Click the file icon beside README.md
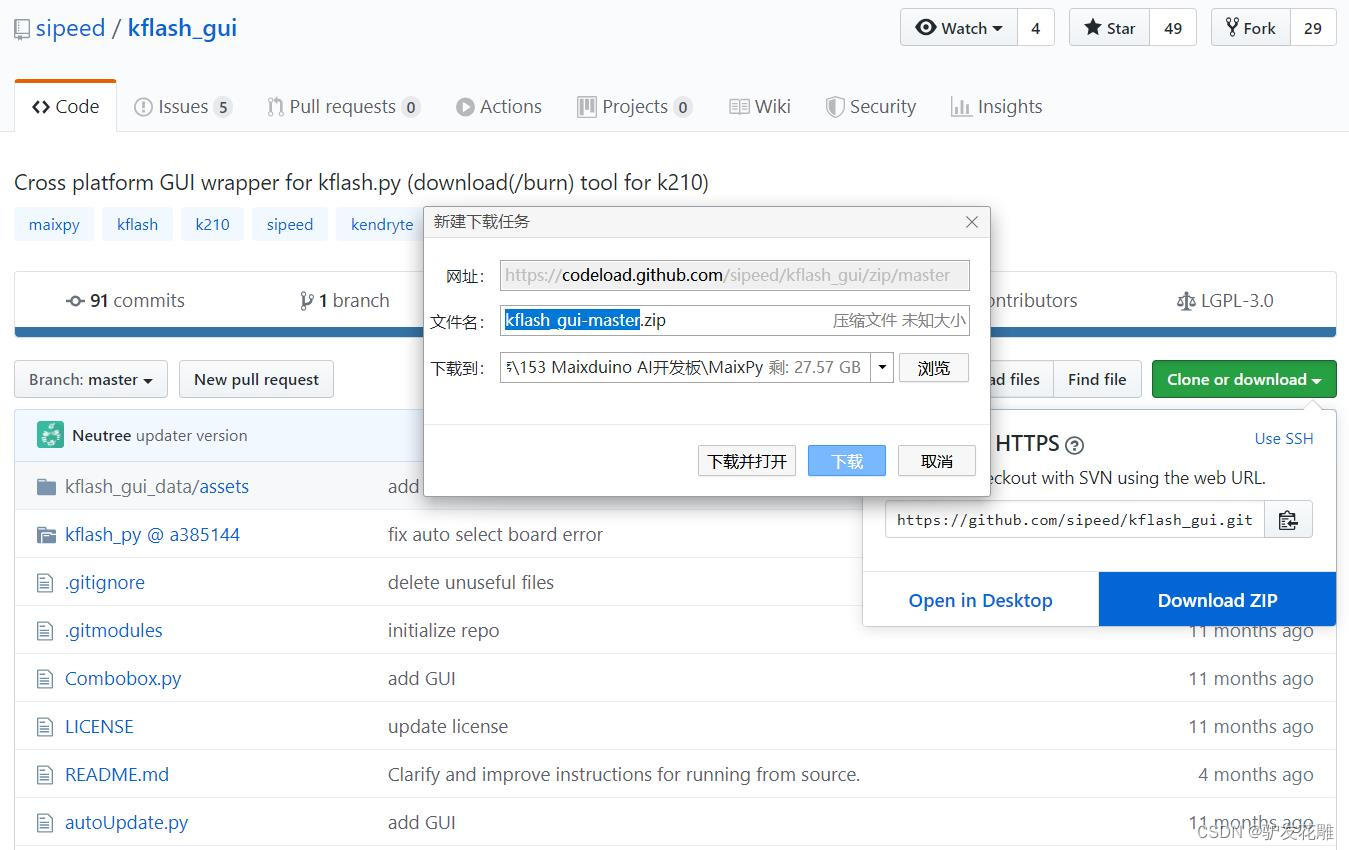1349x850 pixels. coord(44,775)
